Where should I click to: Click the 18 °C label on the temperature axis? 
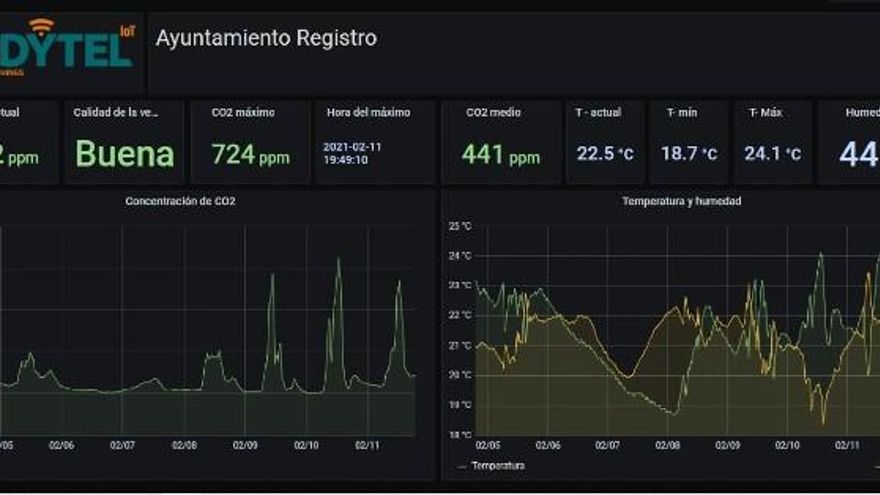click(460, 434)
